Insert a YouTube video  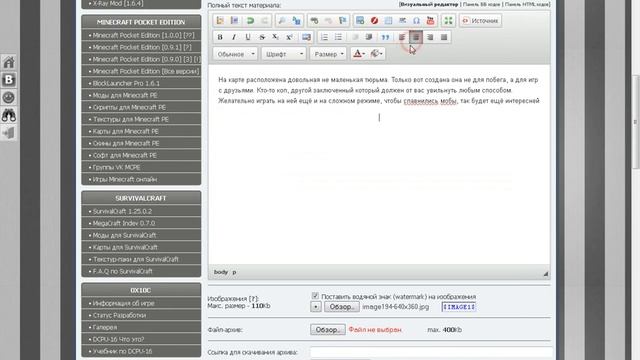point(430,20)
